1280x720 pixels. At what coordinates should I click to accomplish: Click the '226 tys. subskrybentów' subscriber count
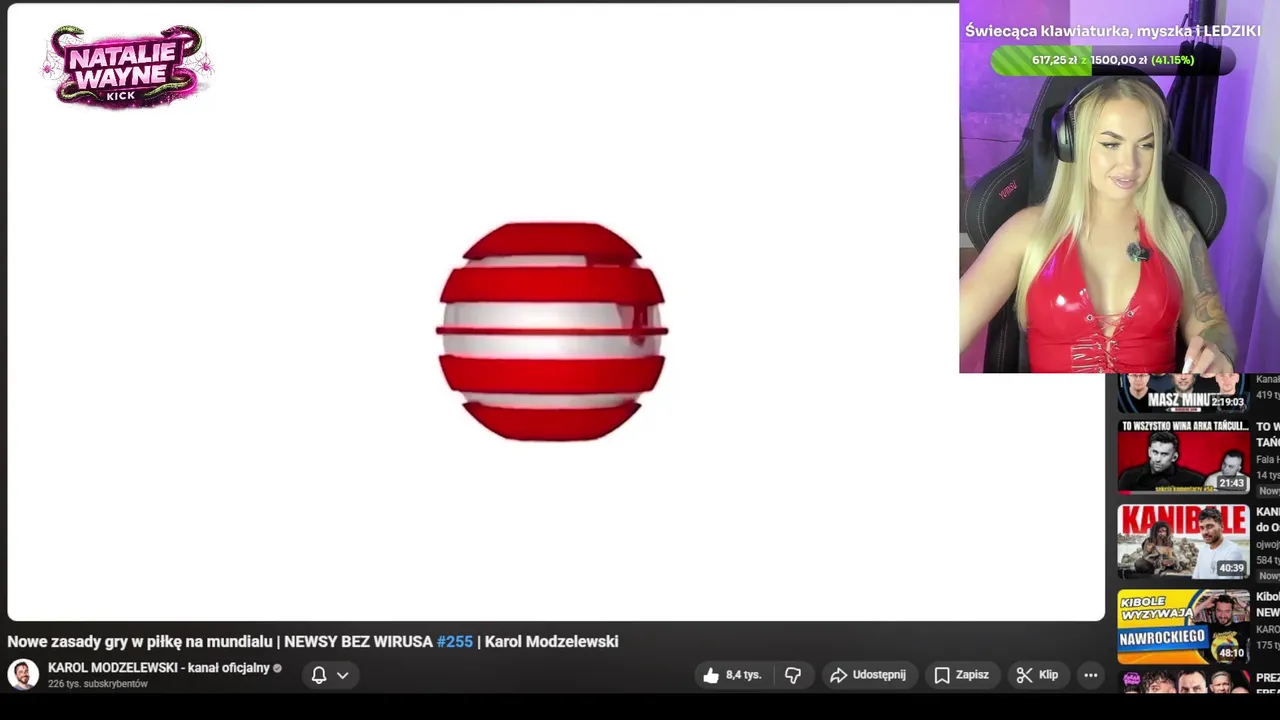point(98,684)
